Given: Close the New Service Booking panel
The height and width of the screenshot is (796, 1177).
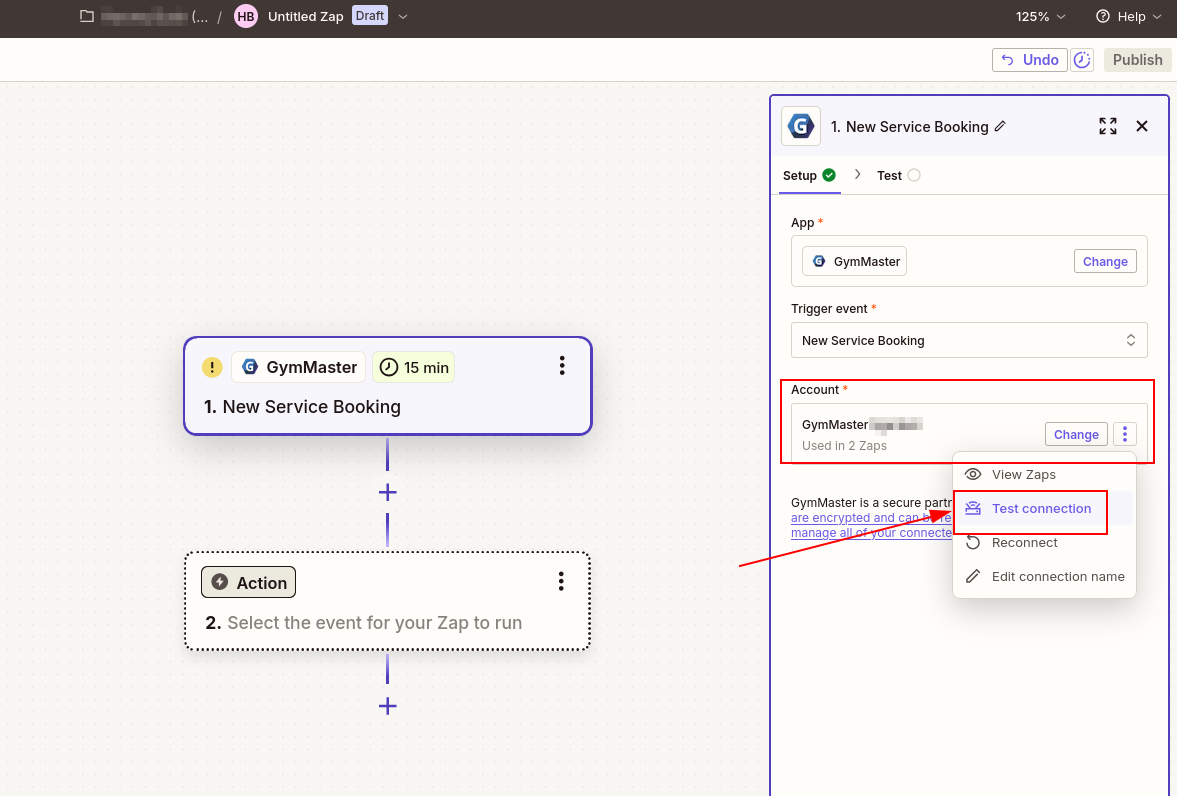Looking at the screenshot, I should point(1142,126).
